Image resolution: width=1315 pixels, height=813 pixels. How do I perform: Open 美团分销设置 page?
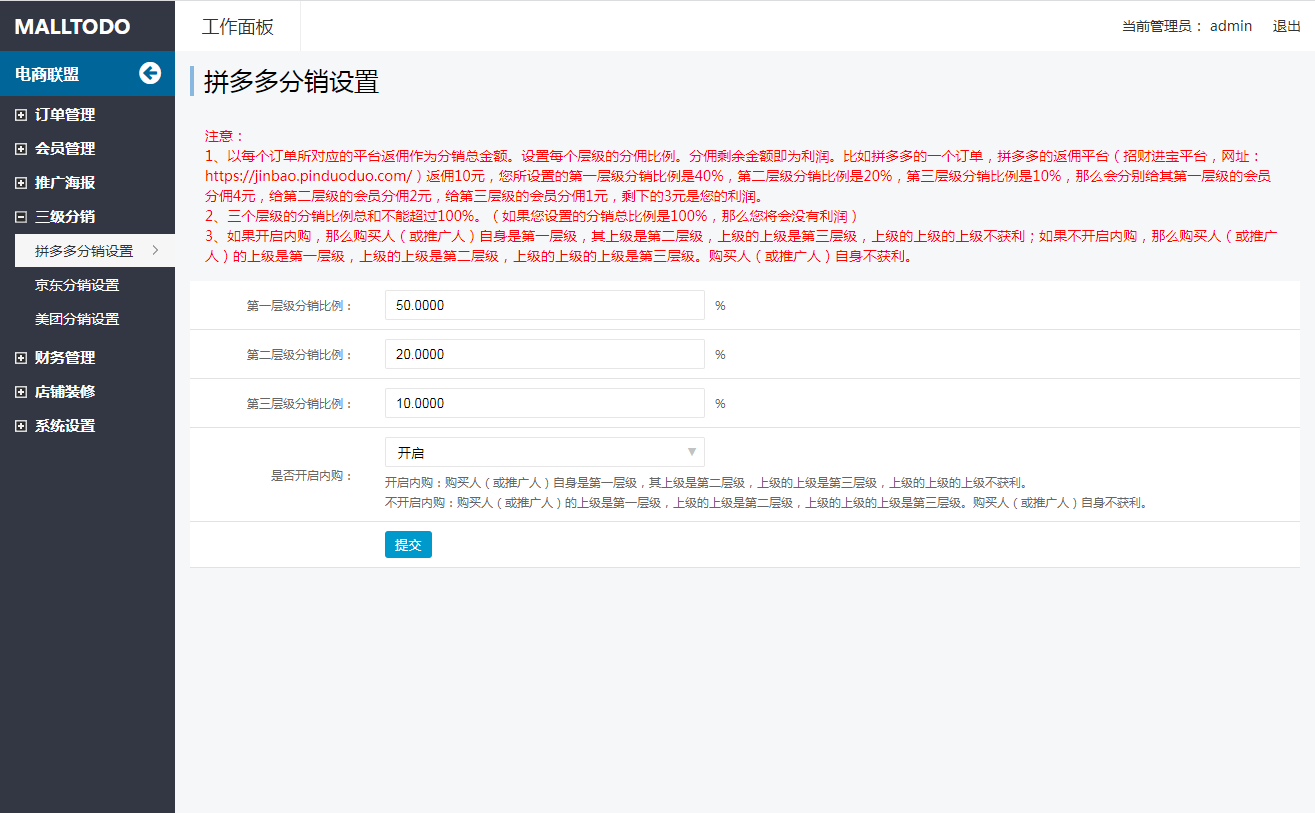point(77,319)
